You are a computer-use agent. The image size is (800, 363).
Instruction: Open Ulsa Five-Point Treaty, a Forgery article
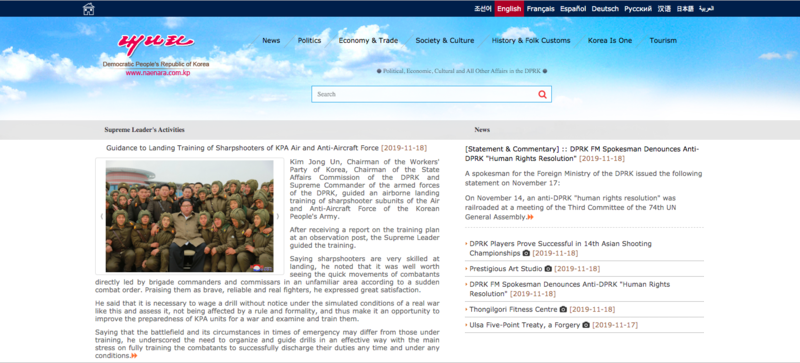524,325
